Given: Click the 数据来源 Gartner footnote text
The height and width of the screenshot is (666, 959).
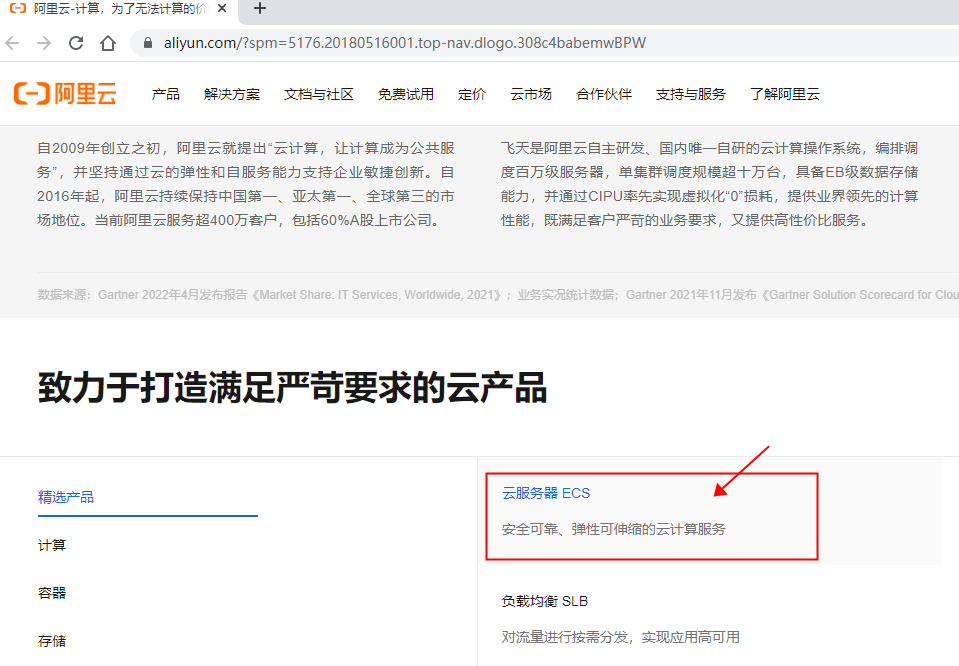Looking at the screenshot, I should click(498, 295).
